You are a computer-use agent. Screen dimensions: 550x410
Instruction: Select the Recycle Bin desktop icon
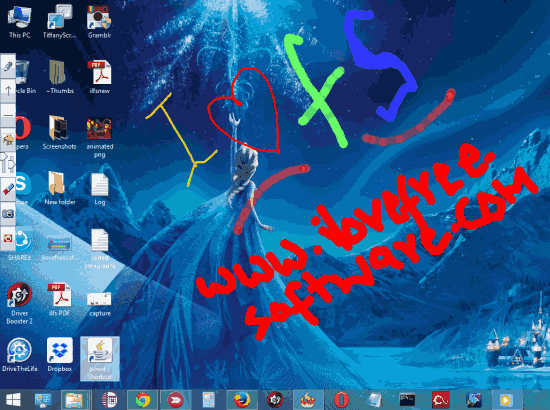(x=25, y=77)
